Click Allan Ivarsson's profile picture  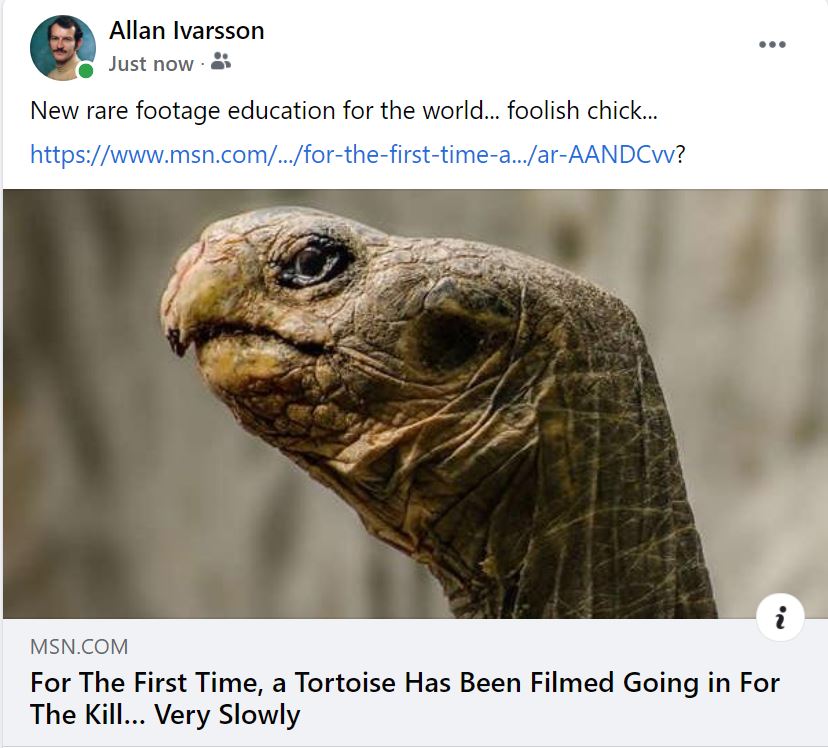click(x=62, y=47)
